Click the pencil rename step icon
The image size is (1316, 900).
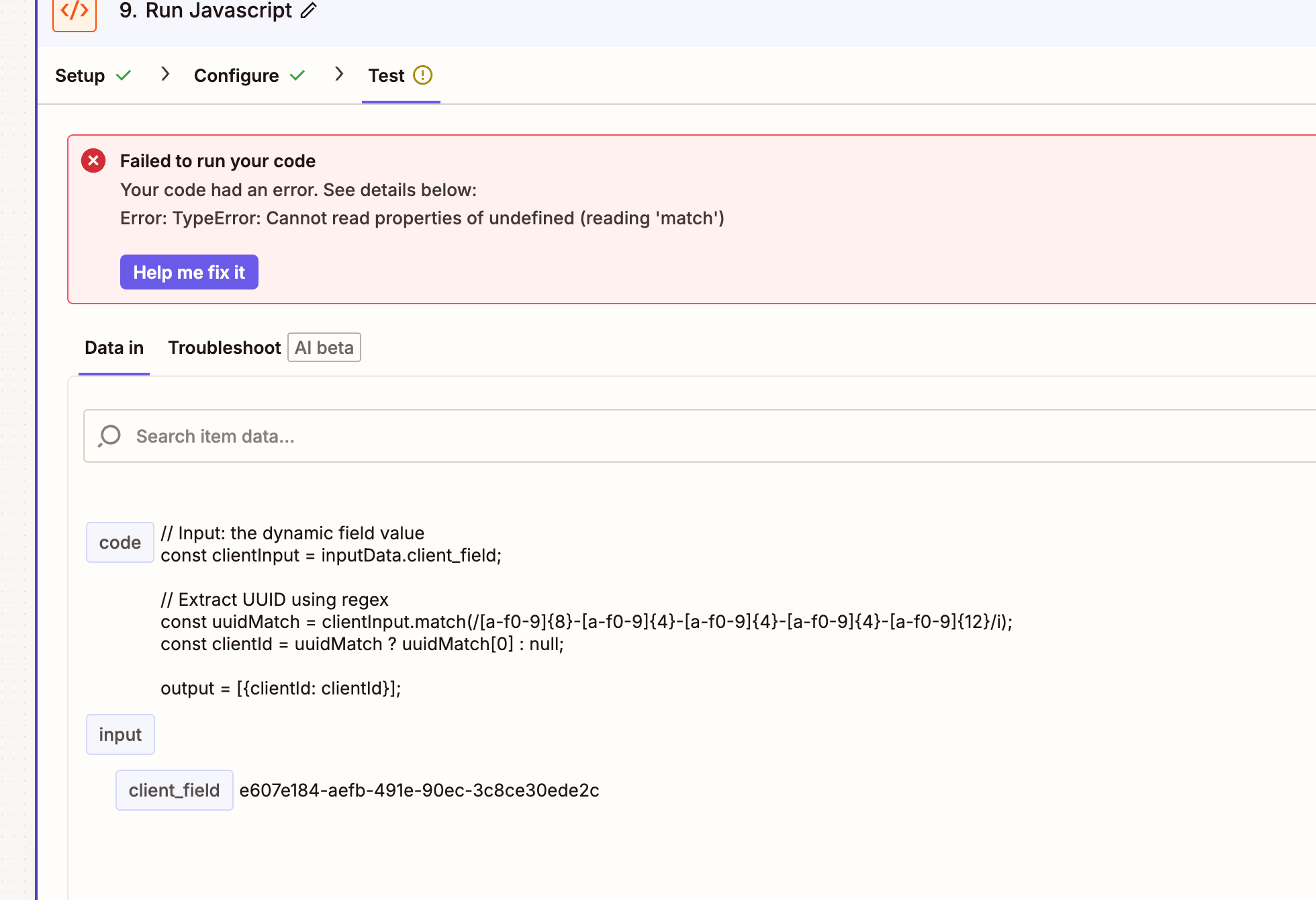pyautogui.click(x=308, y=11)
